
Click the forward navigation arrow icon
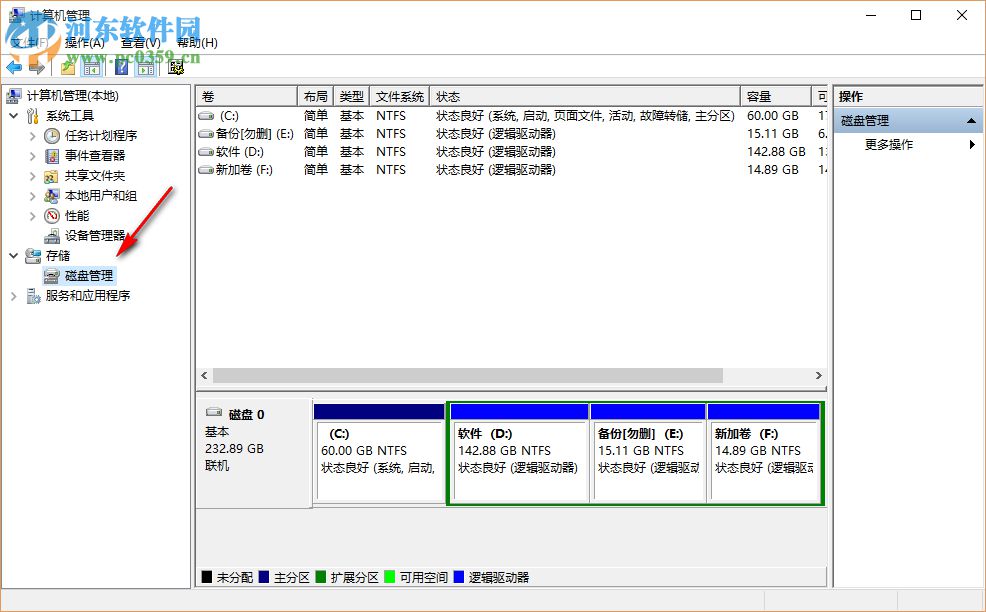37,68
